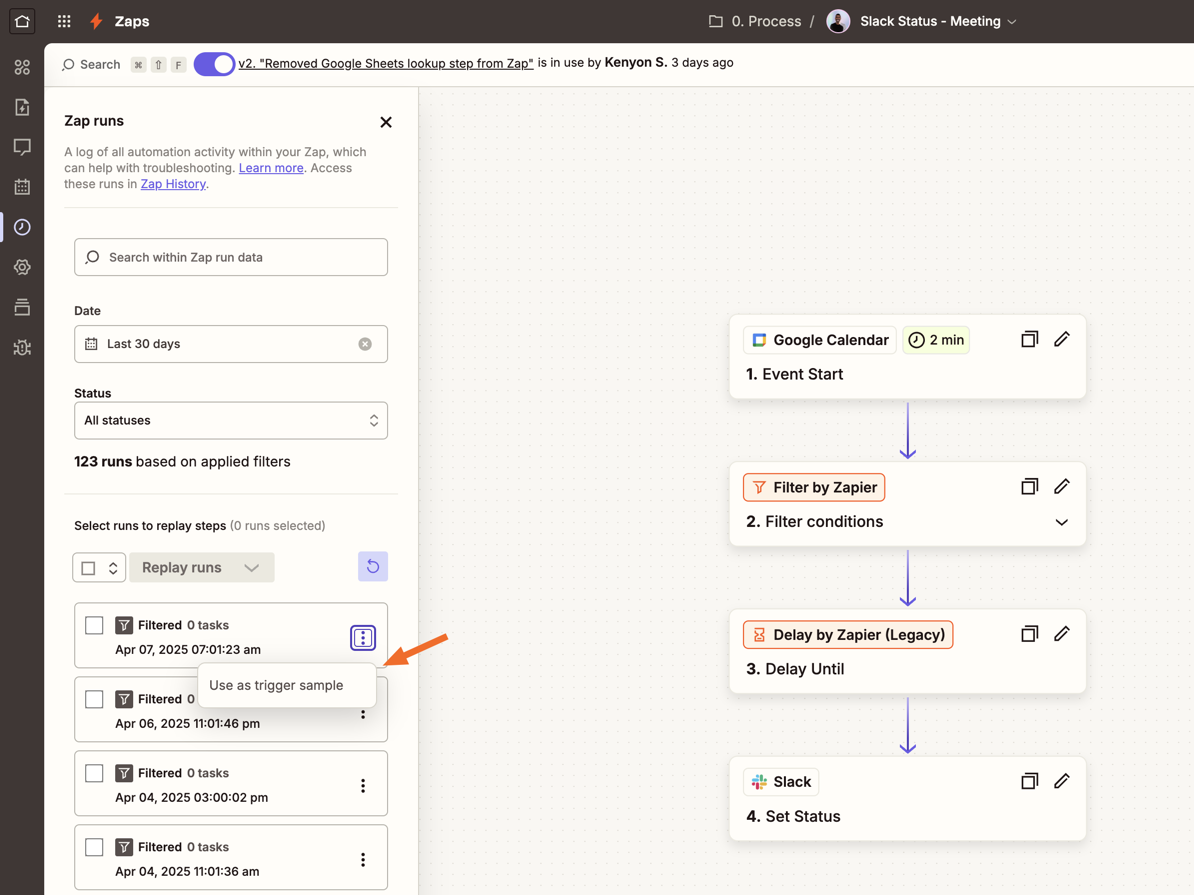The width and height of the screenshot is (1194, 895).
Task: Select the Zap runs clock icon in the sidebar
Action: [x=22, y=227]
